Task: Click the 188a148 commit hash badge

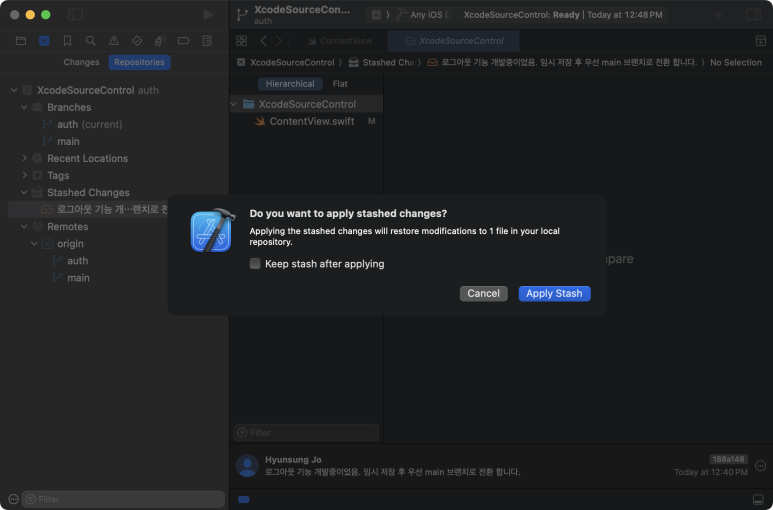Action: tap(728, 459)
